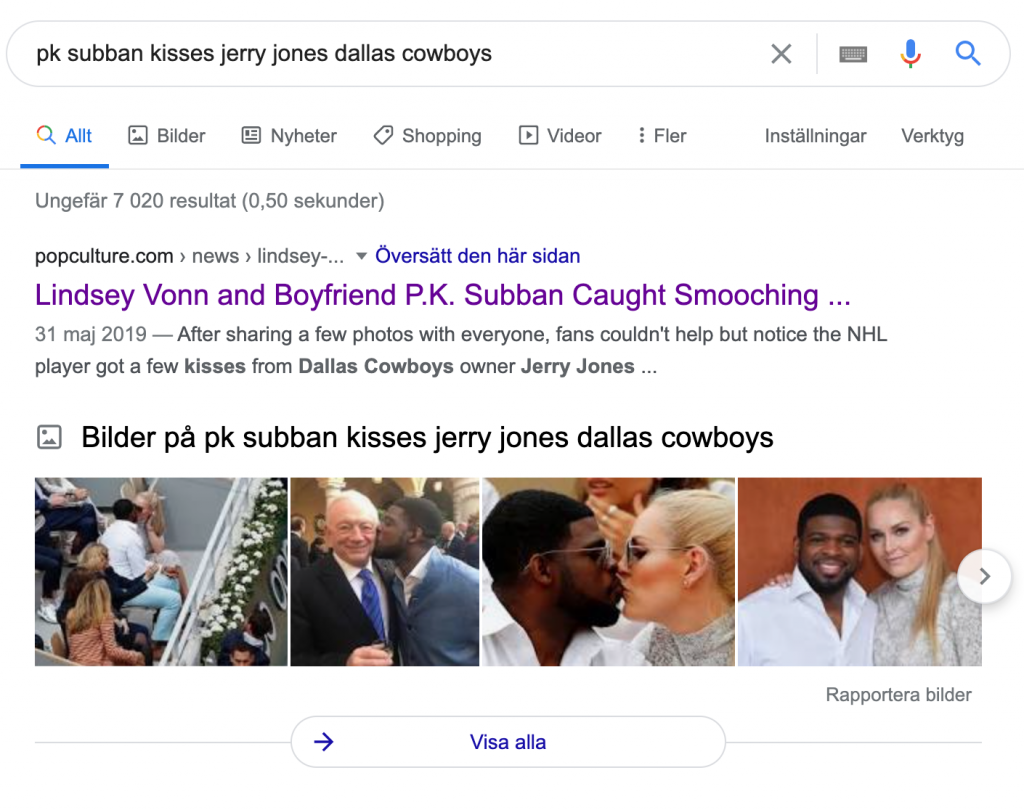Open the Nyheter tab

(x=289, y=136)
